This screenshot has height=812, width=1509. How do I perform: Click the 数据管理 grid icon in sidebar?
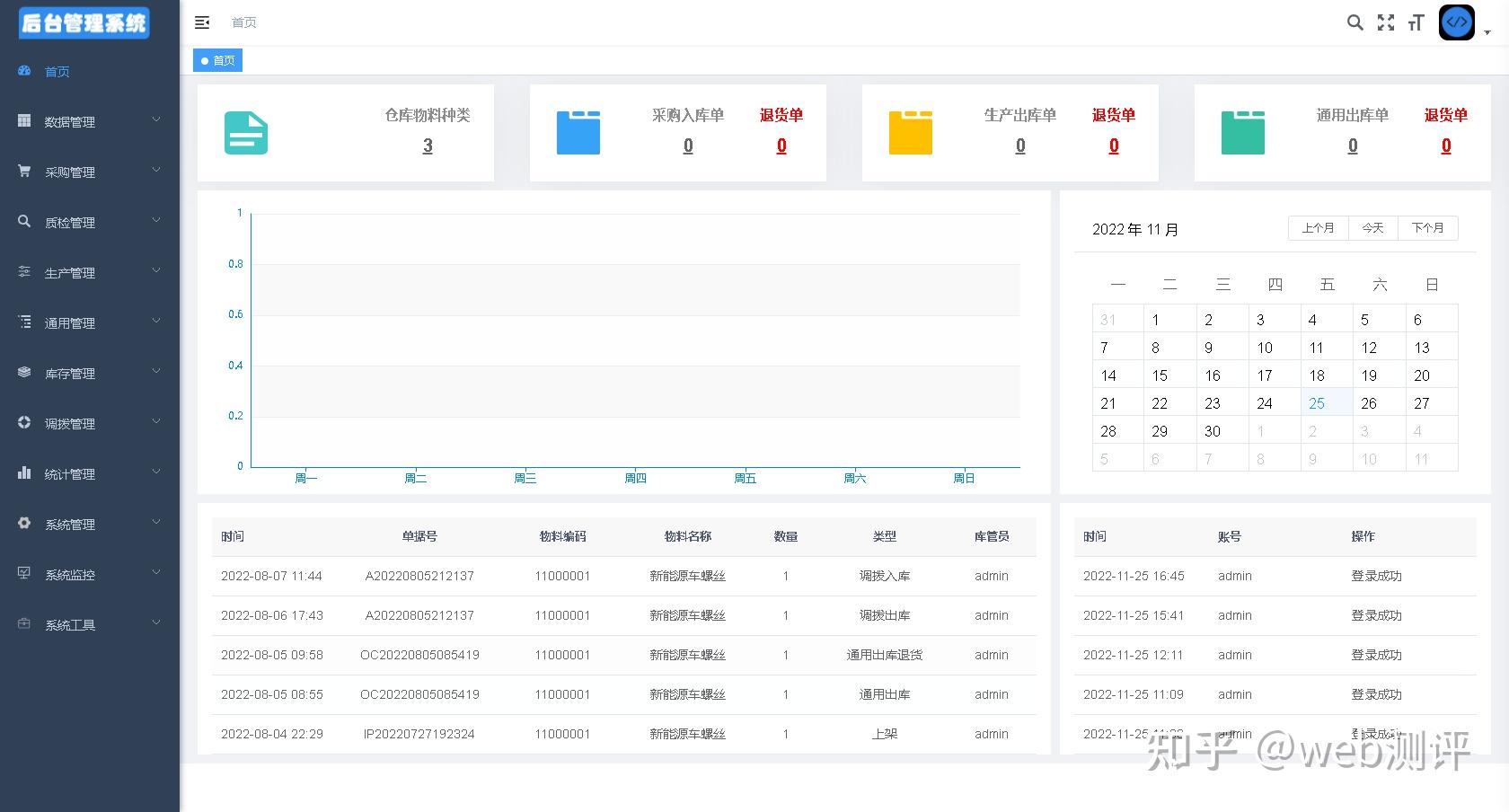[x=23, y=120]
